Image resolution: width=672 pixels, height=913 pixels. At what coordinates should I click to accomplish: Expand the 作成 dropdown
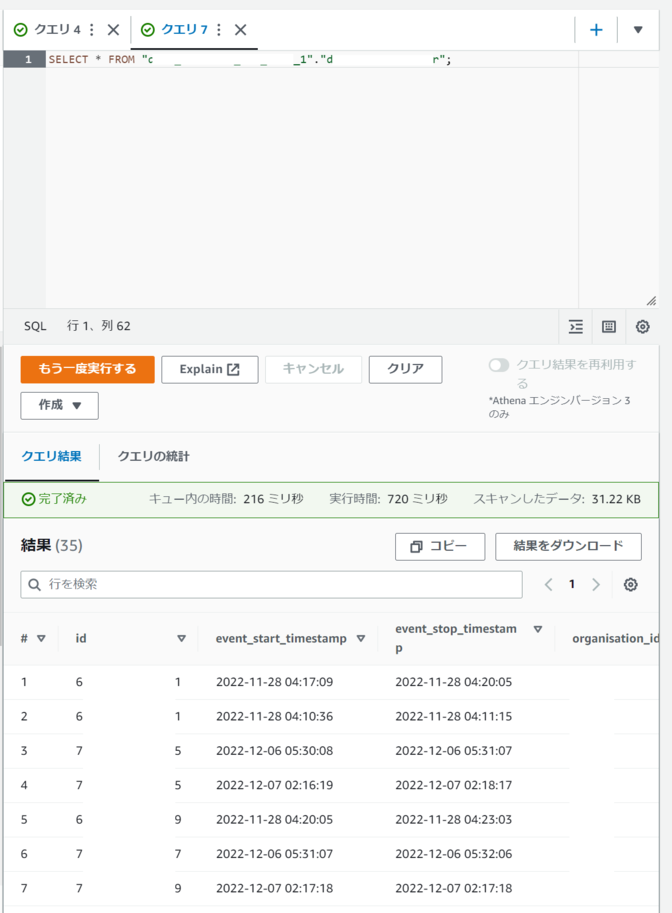(60, 405)
